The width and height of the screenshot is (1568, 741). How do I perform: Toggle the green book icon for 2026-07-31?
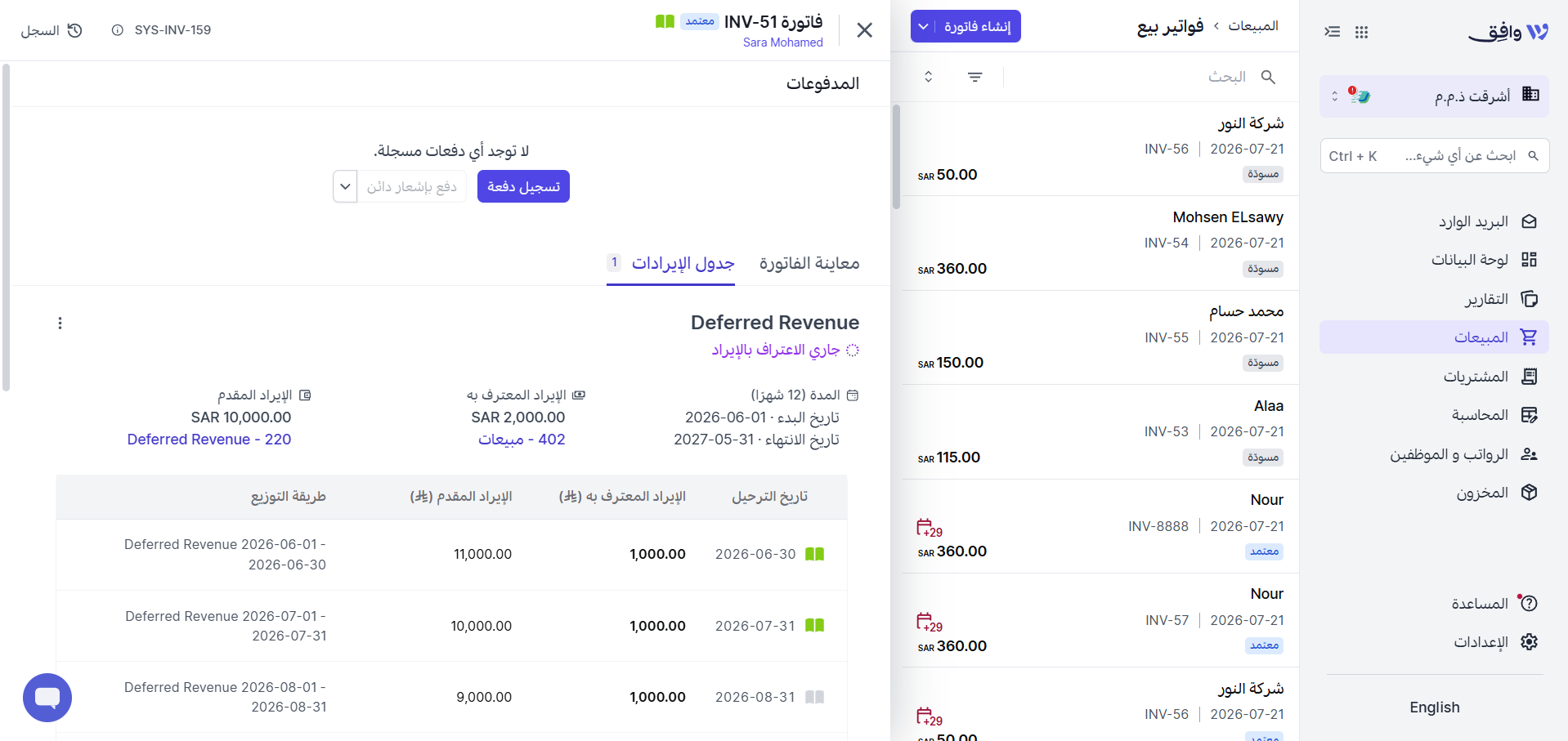coord(814,625)
